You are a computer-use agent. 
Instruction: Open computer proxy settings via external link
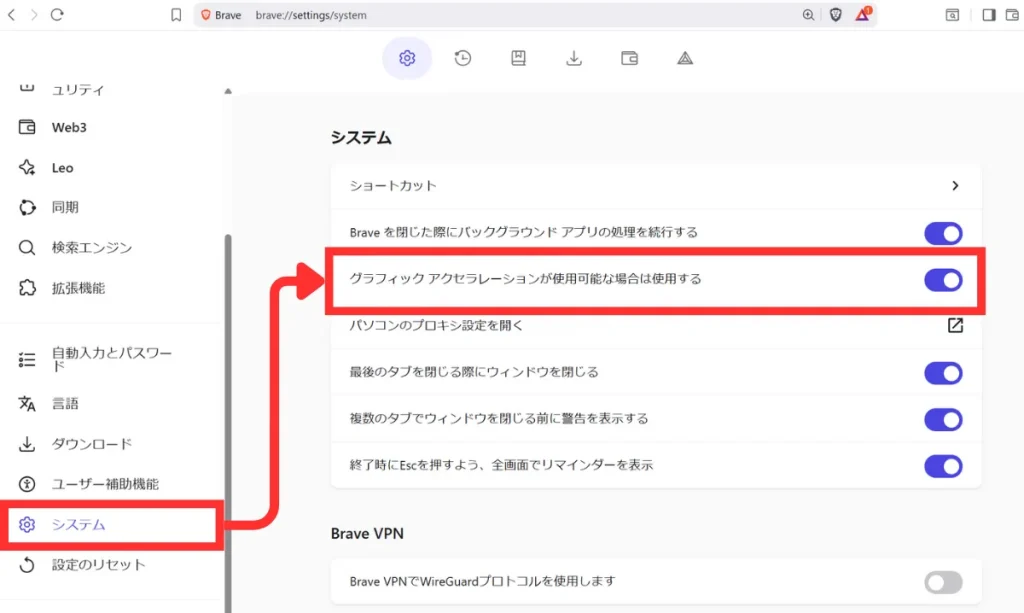pos(954,325)
